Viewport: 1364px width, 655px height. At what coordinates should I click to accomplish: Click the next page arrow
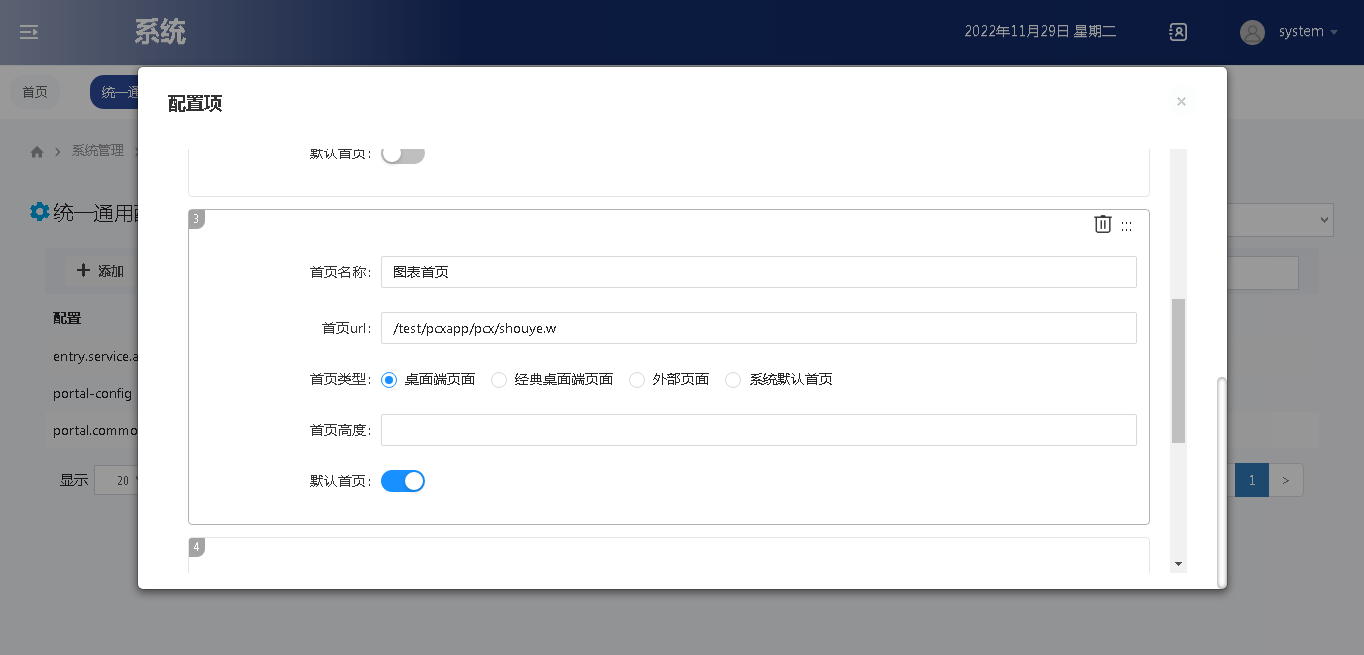1286,480
